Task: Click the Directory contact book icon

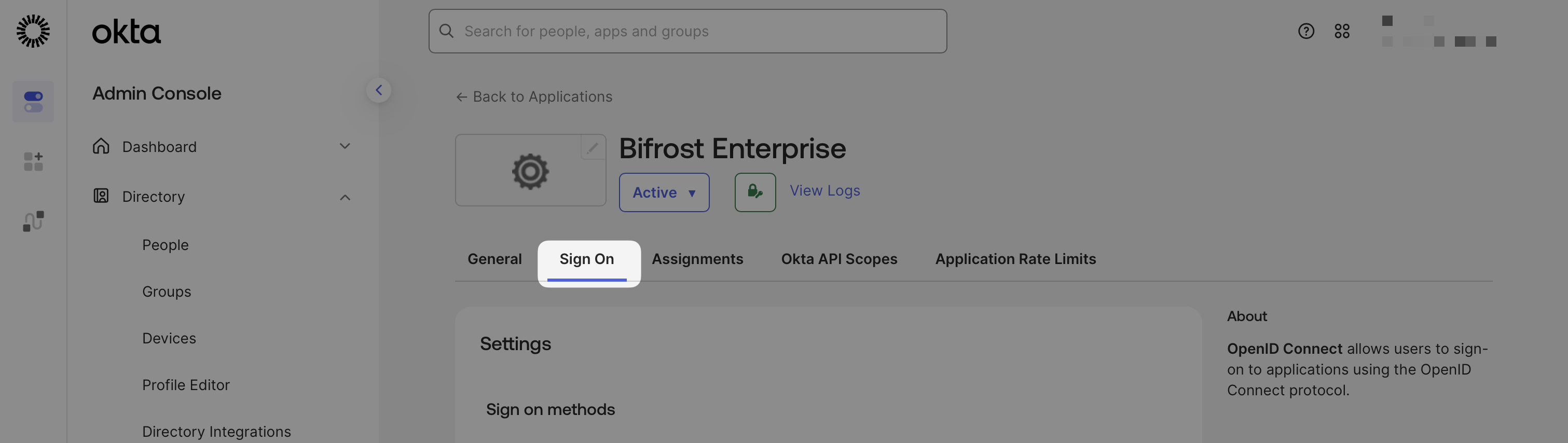Action: (101, 196)
